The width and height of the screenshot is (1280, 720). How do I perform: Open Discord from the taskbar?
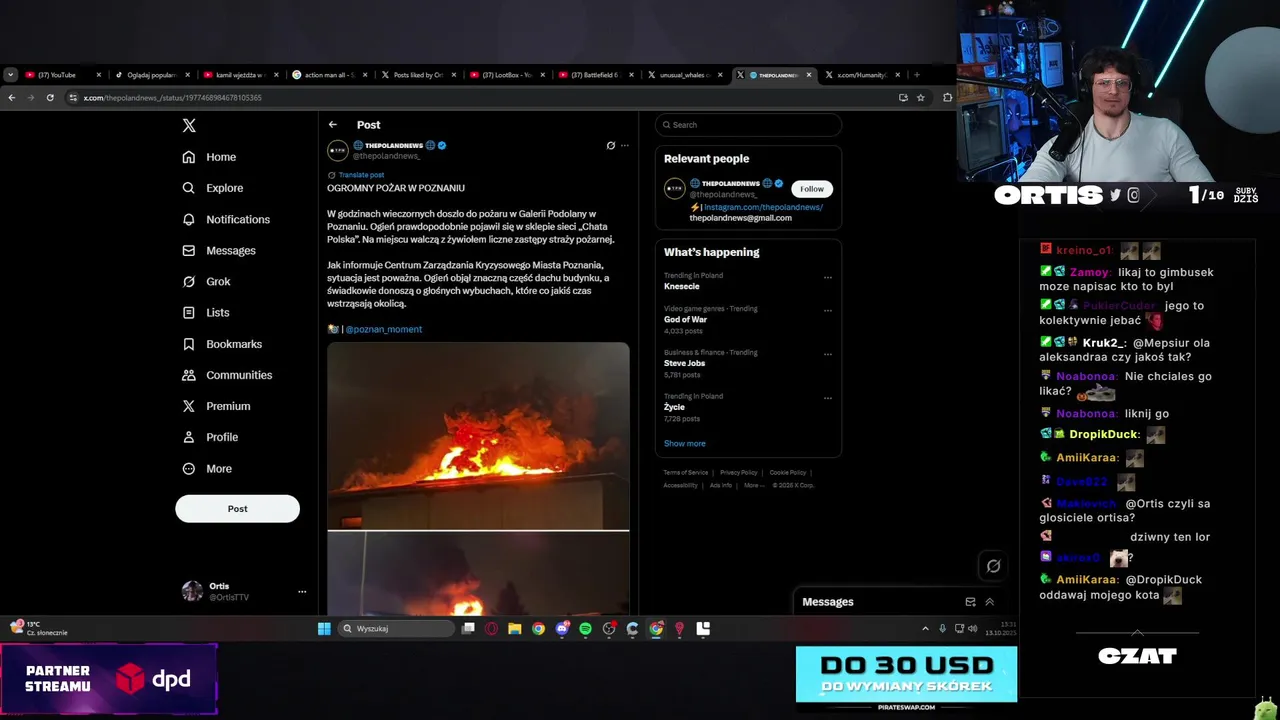[x=562, y=629]
